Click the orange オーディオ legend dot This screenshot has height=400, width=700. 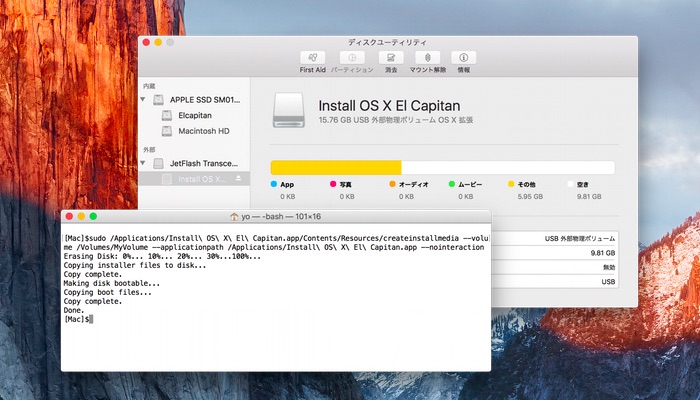(392, 184)
